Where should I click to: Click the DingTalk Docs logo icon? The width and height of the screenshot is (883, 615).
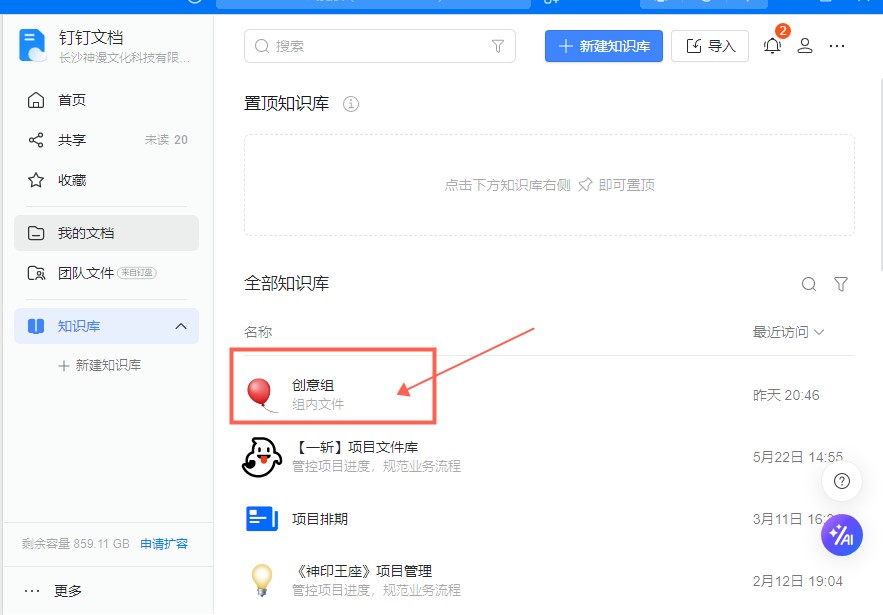[x=33, y=46]
